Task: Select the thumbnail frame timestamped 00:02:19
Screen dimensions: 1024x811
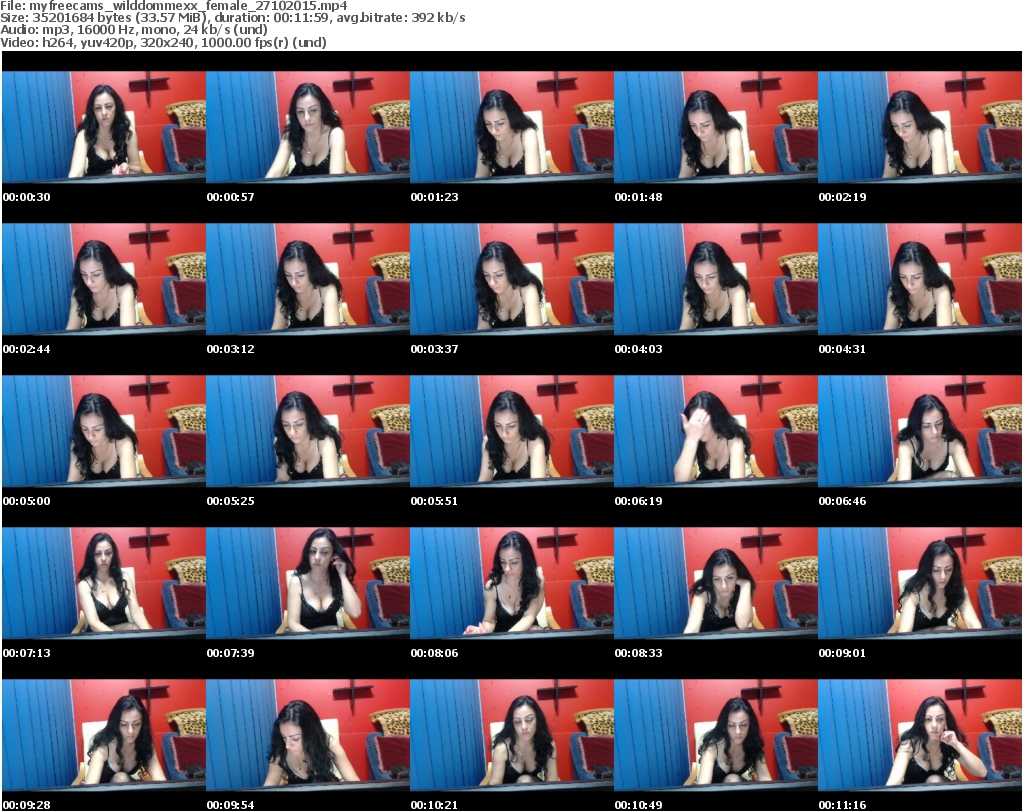Action: 920,127
